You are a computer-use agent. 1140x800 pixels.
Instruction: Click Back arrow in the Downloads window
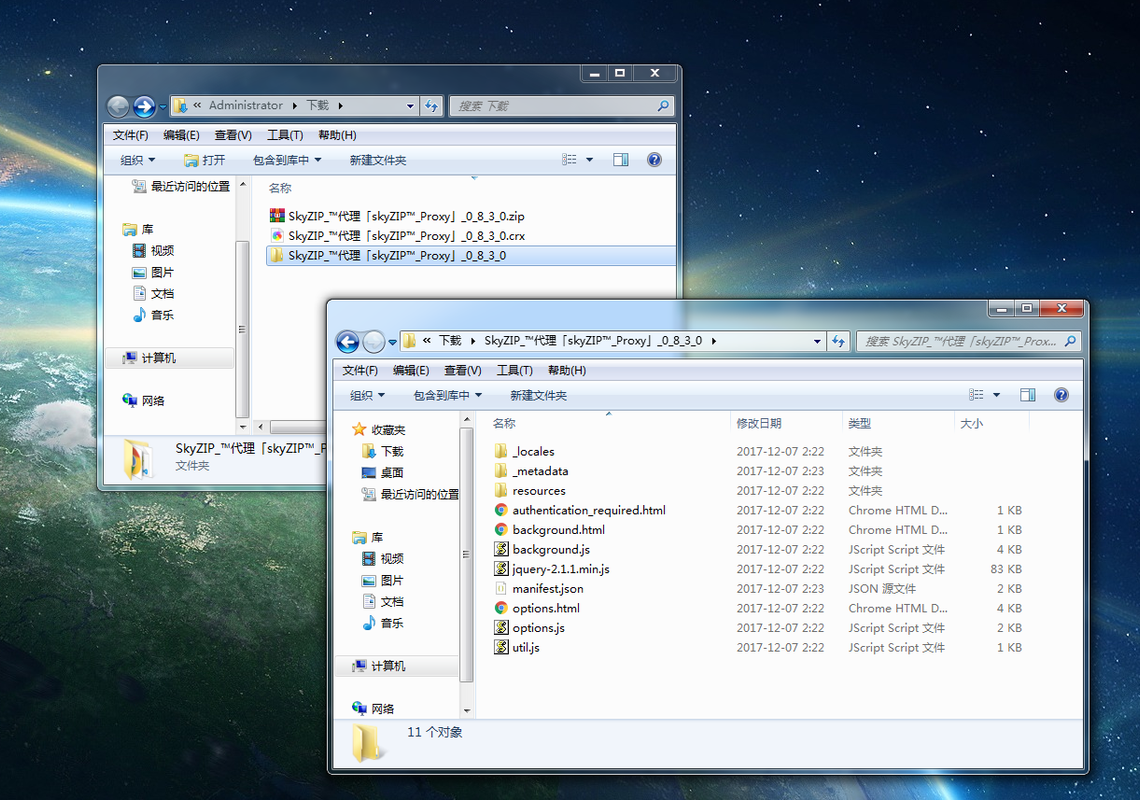(118, 106)
